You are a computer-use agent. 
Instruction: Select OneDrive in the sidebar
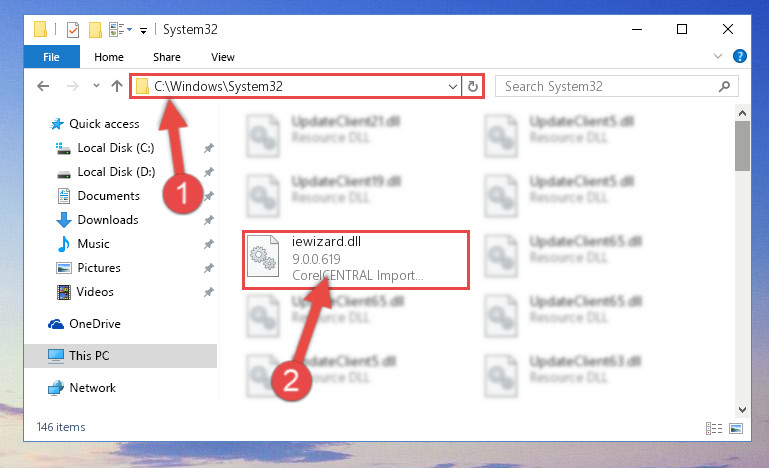tap(95, 324)
